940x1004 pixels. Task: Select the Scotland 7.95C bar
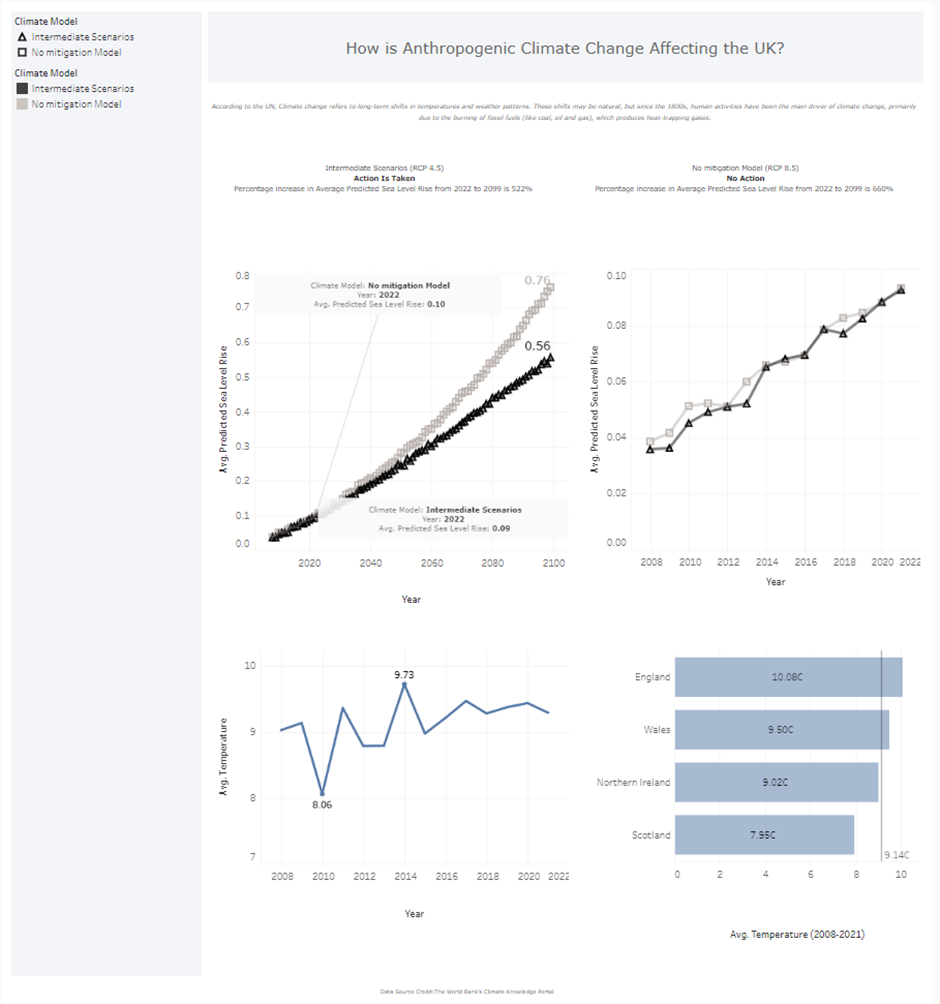(x=764, y=835)
